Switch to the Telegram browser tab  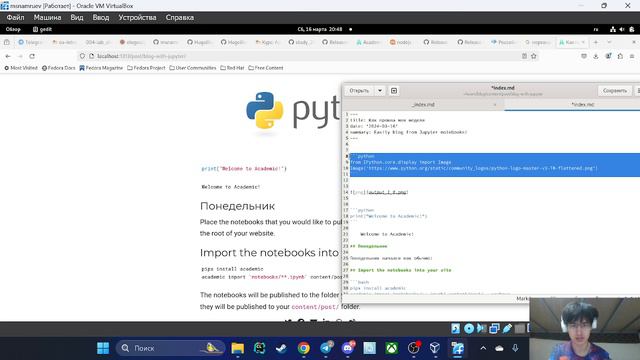click(31, 42)
